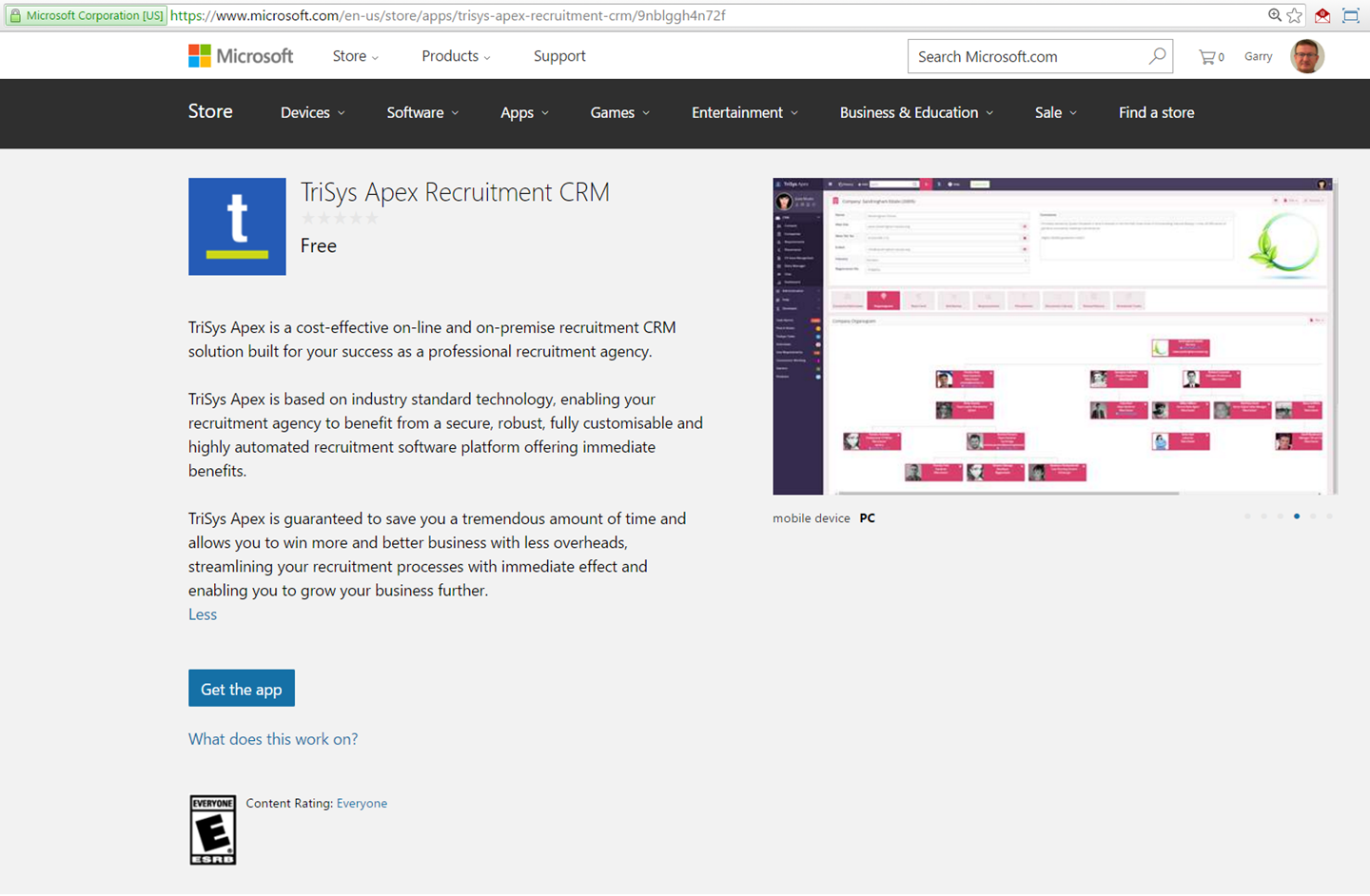Click the cast screen extension icon
This screenshot has width=1370, height=896.
[1351, 15]
